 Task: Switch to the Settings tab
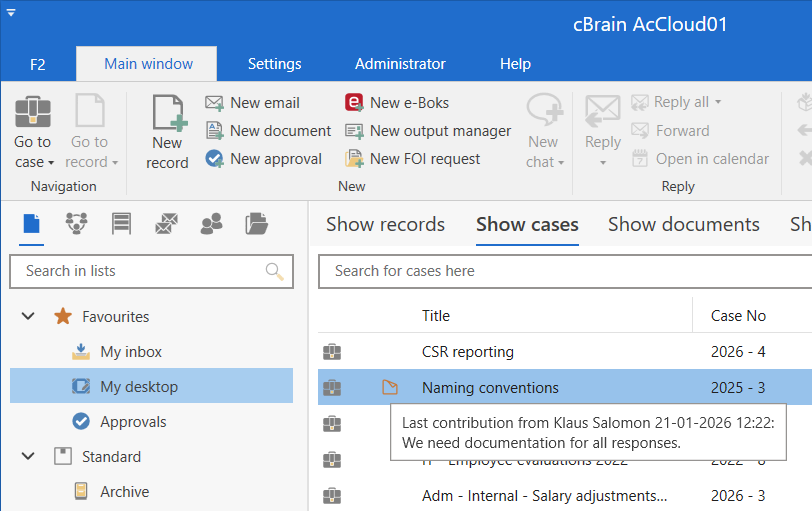274,64
